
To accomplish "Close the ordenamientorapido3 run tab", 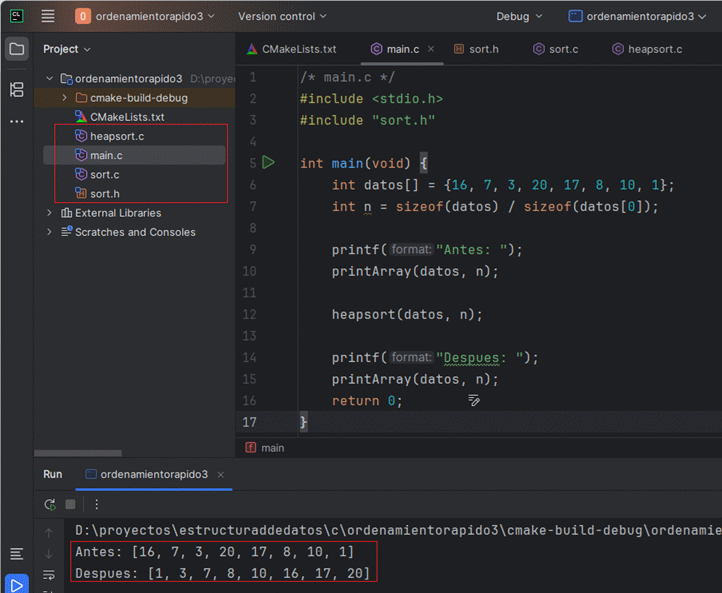I will coord(221,475).
